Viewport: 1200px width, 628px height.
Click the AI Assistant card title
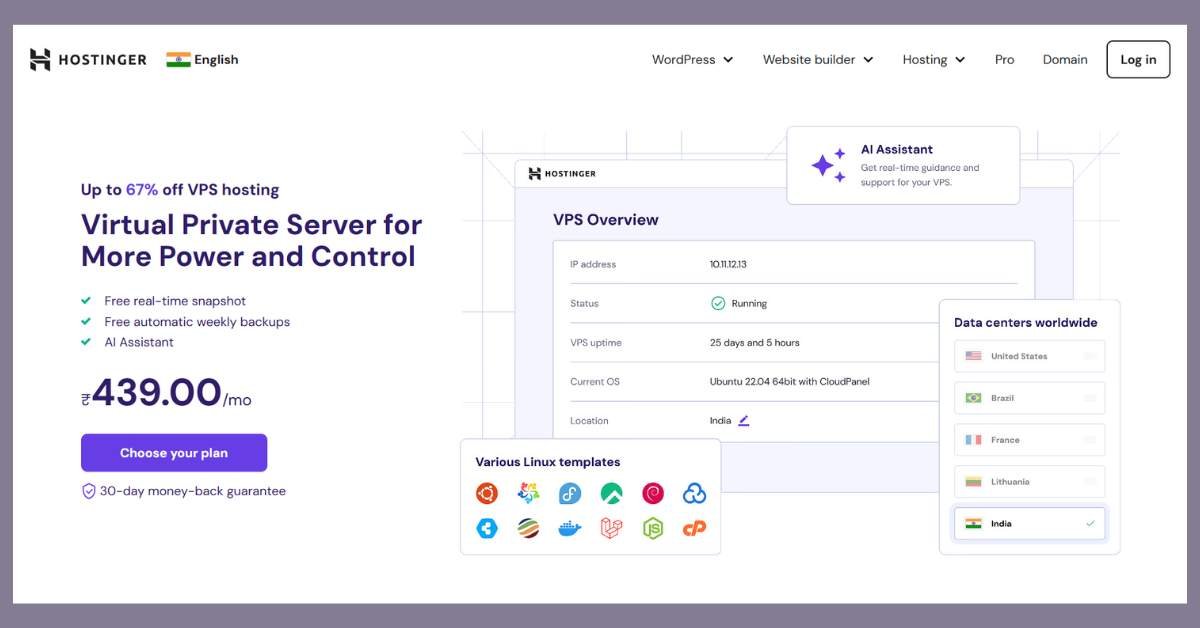point(897,150)
